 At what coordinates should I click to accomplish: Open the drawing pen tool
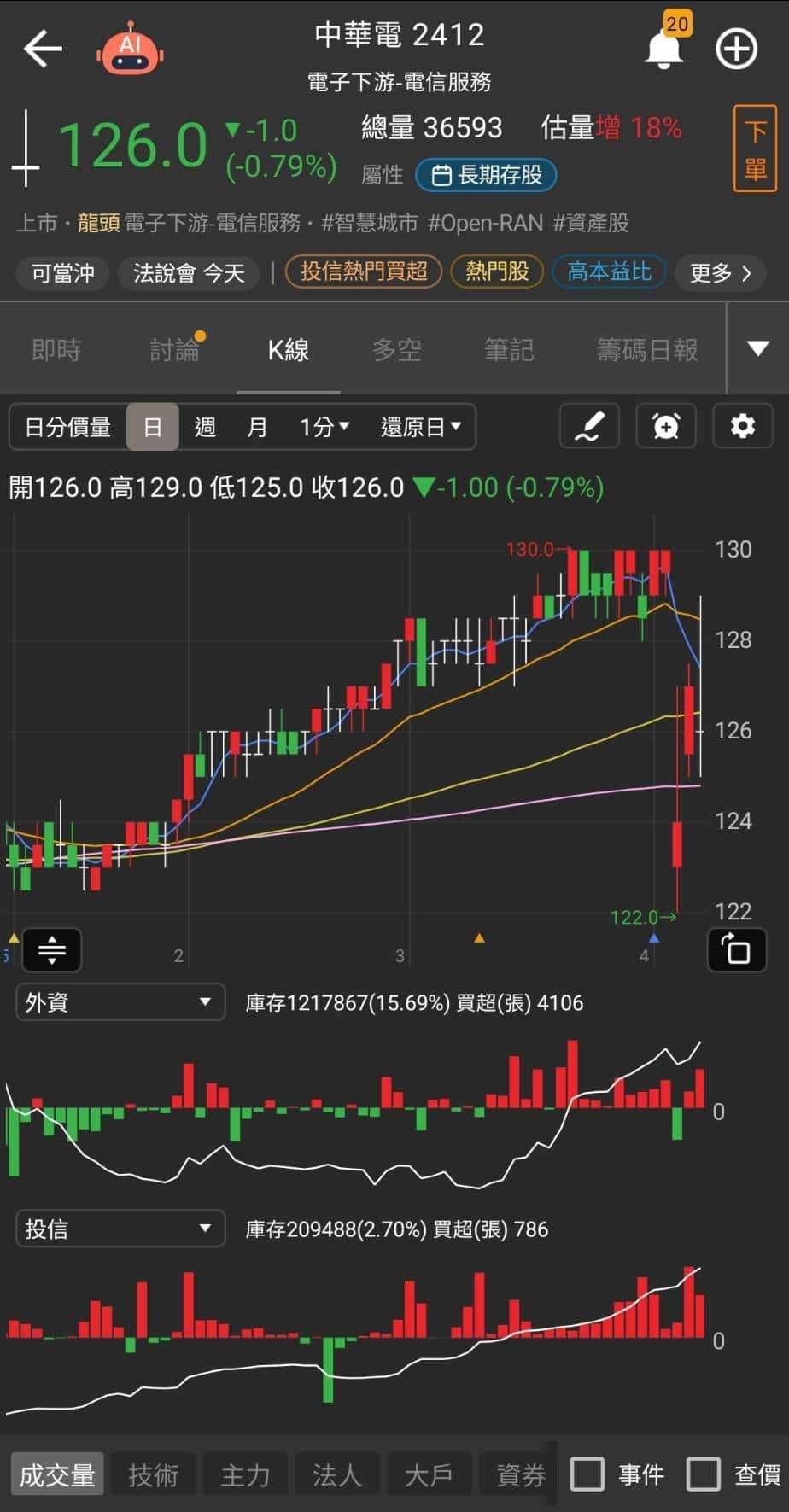589,426
